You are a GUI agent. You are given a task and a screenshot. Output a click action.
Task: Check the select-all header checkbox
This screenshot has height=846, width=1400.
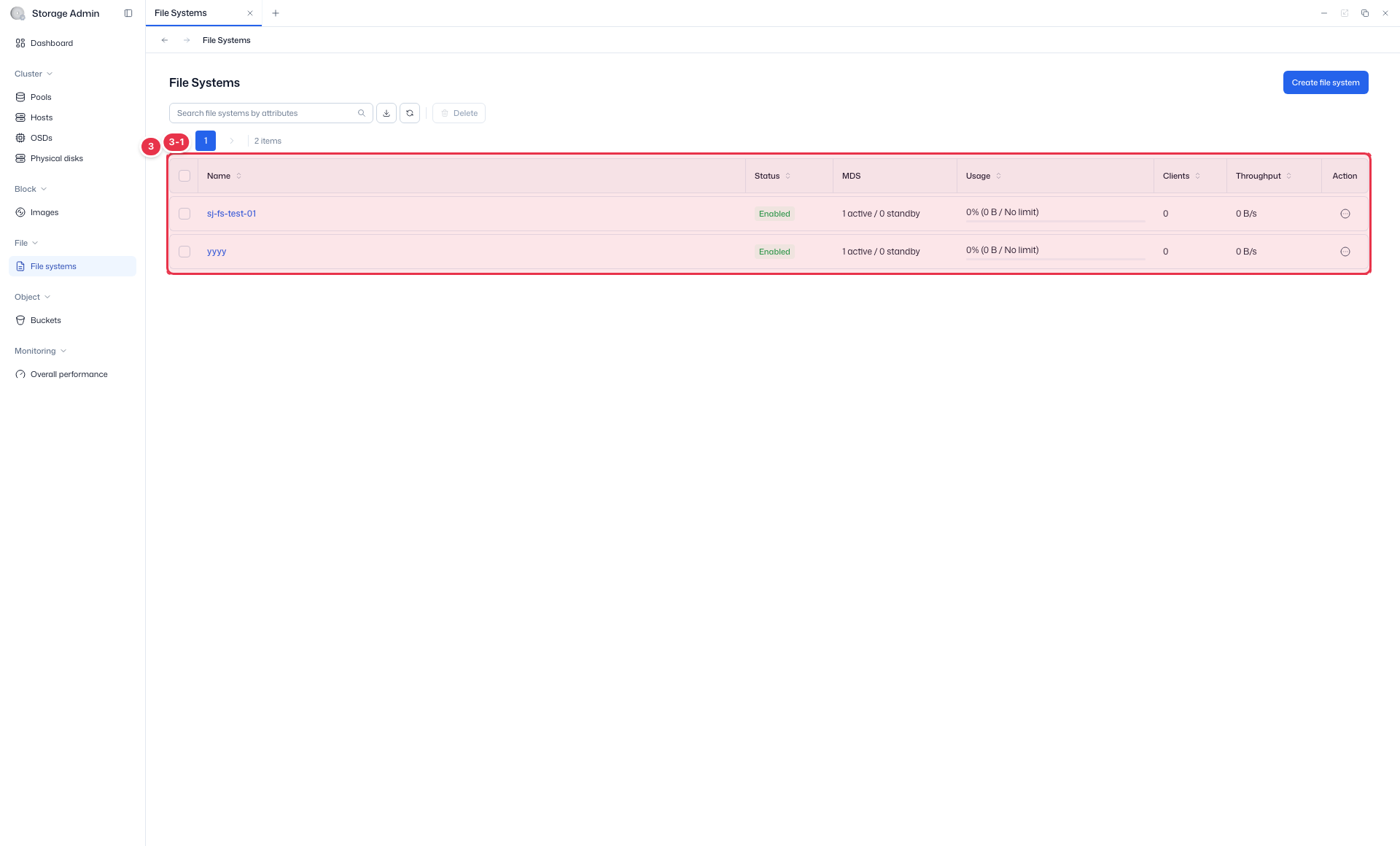coord(184,176)
